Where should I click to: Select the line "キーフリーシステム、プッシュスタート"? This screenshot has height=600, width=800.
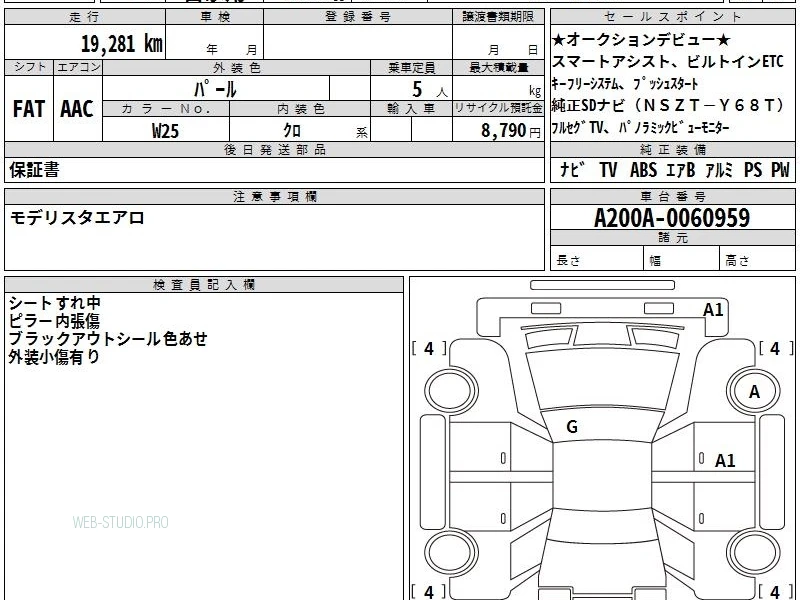(625, 84)
